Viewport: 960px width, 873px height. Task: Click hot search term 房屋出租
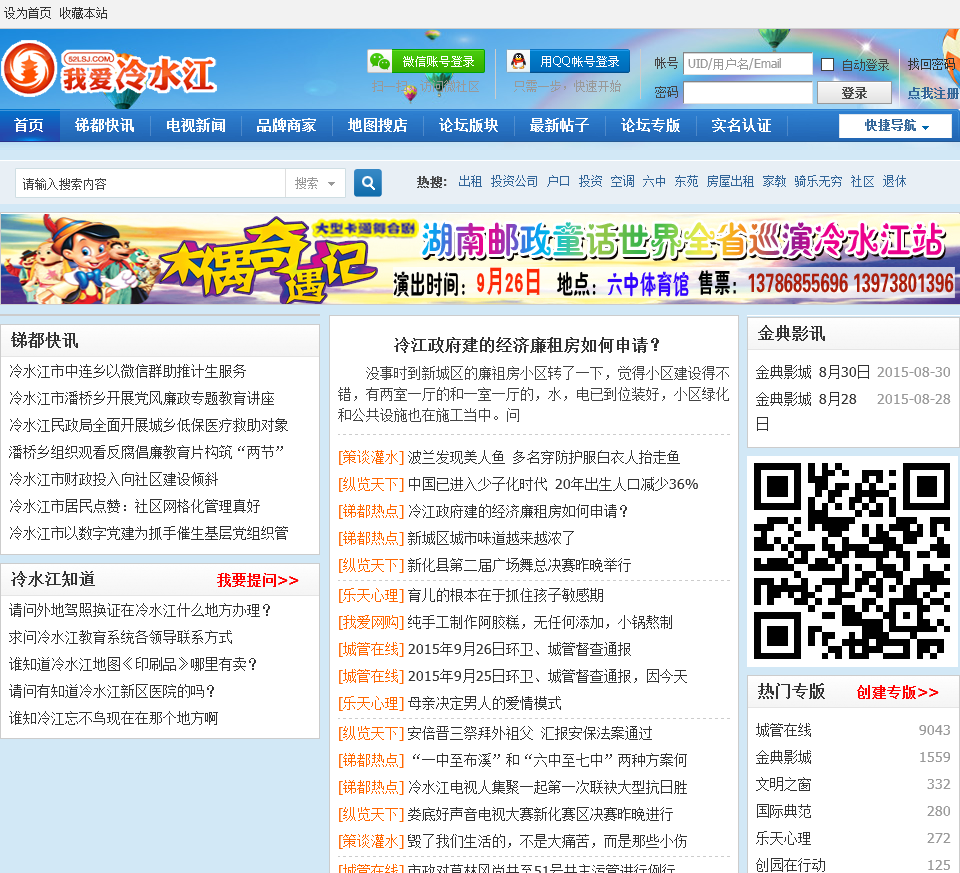730,181
